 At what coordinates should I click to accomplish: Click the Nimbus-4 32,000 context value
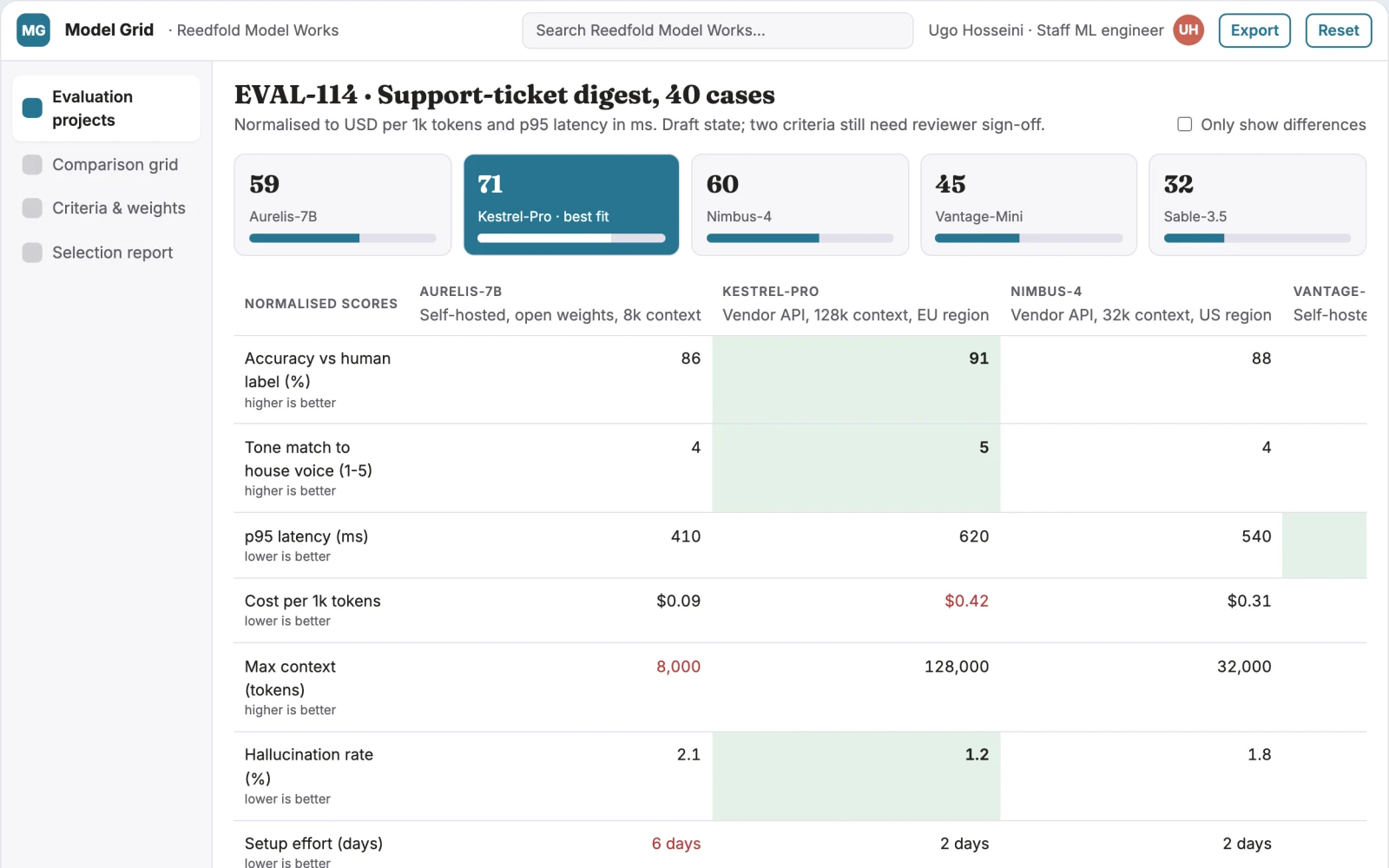[1244, 667]
